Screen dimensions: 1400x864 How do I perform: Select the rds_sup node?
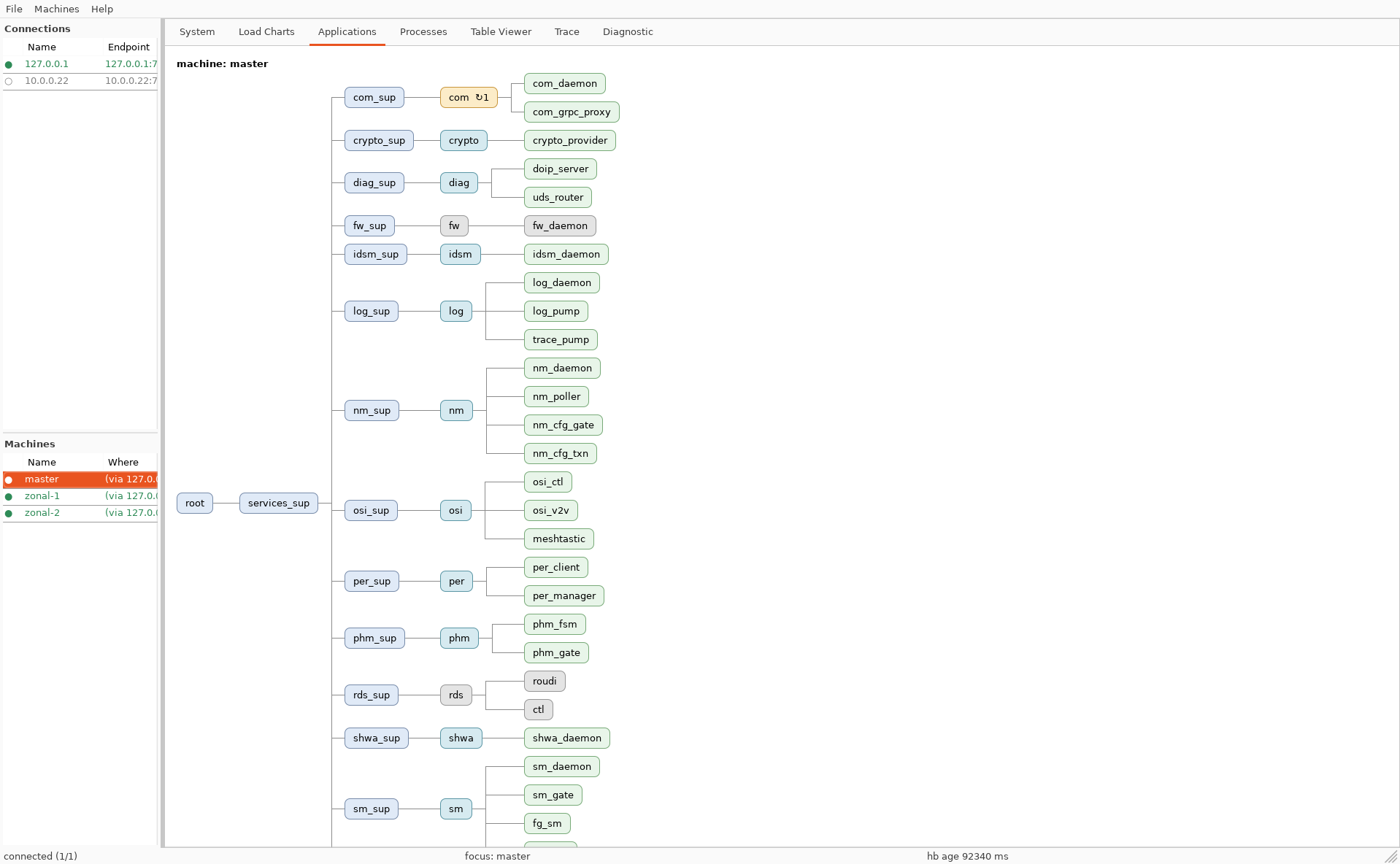tap(372, 695)
